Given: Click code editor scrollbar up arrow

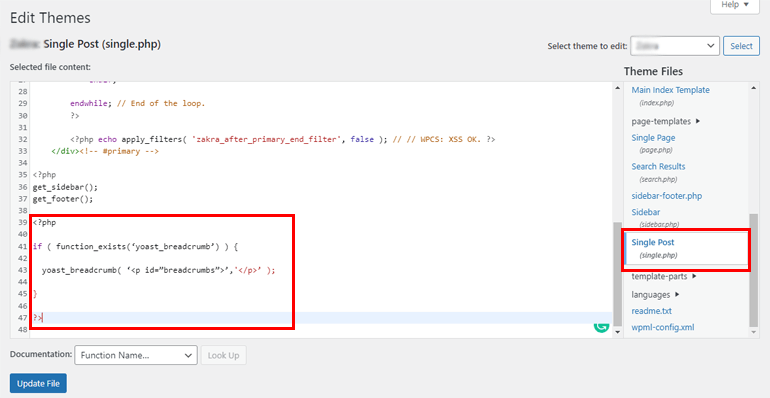Looking at the screenshot, I should [x=618, y=88].
